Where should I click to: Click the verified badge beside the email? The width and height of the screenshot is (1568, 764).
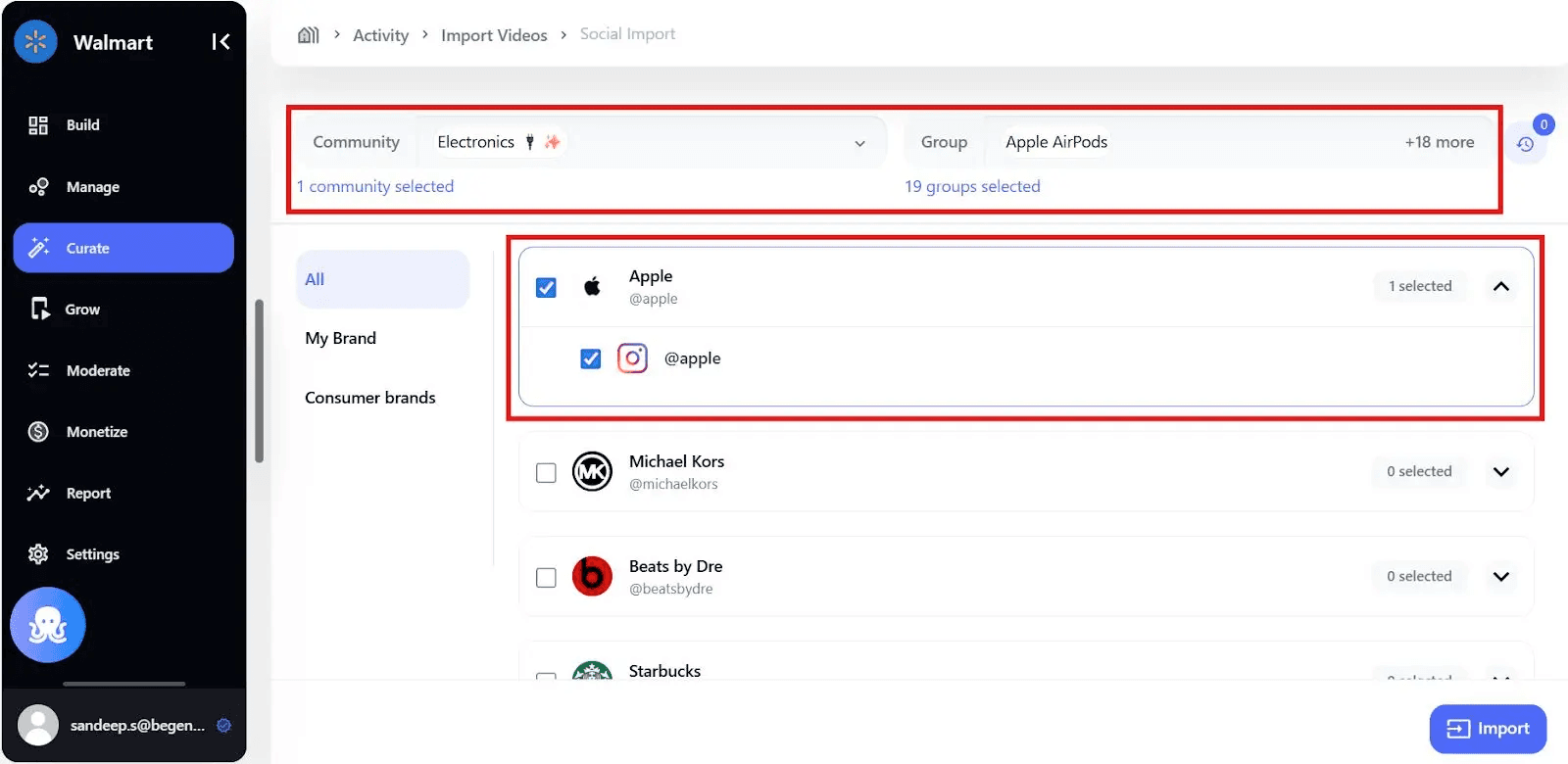[x=223, y=726]
